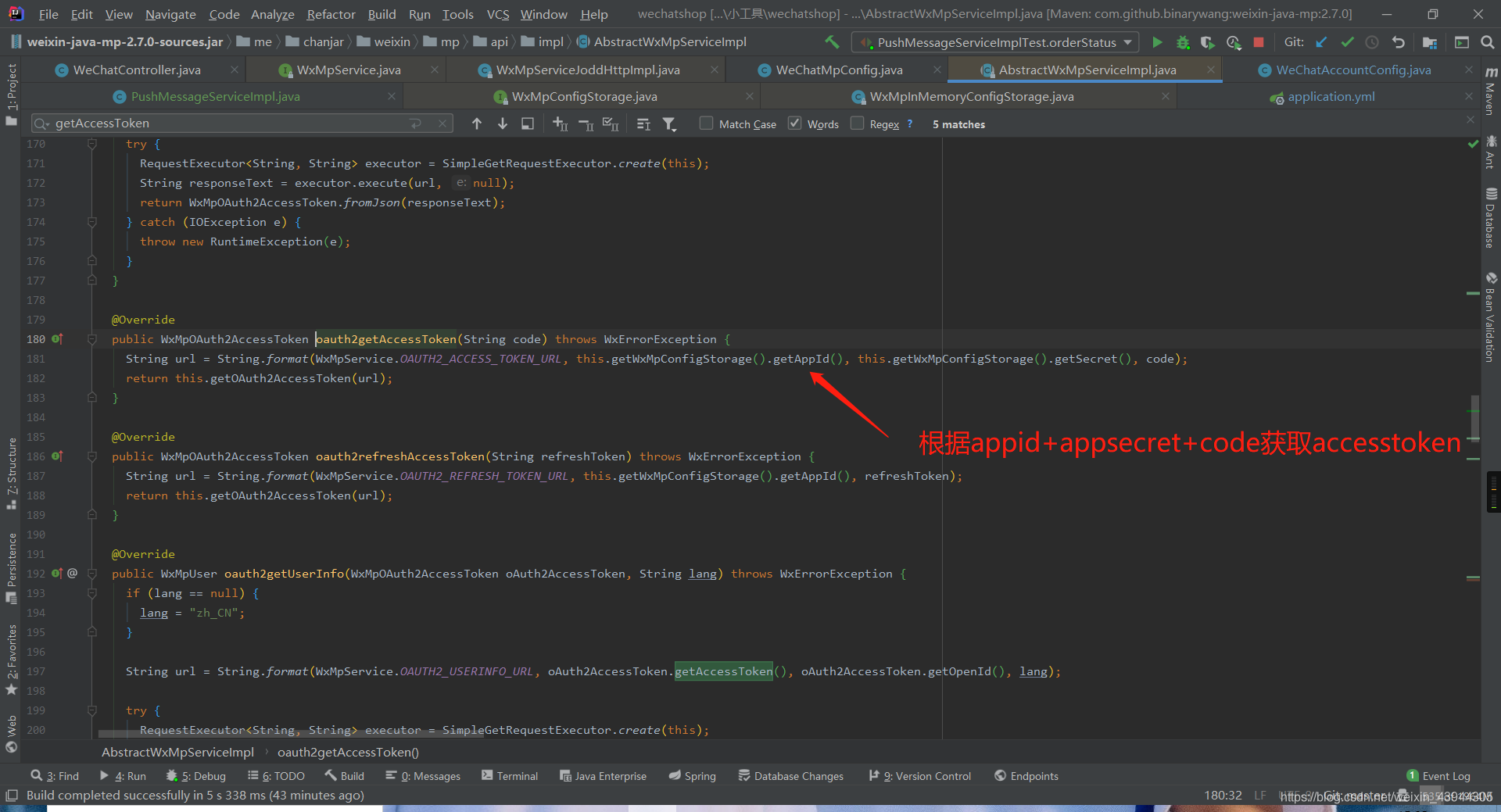Click override gutter icon at line 186

(x=57, y=456)
